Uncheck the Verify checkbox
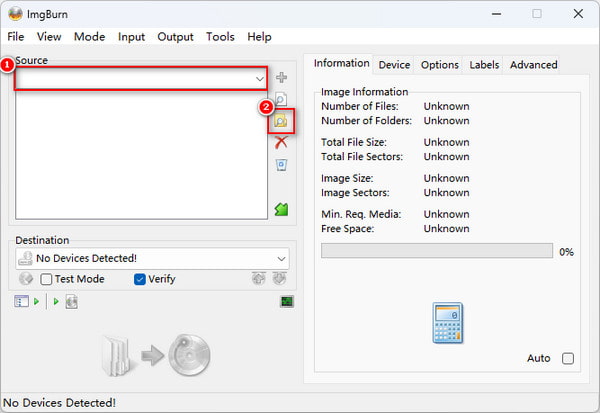 coord(140,279)
